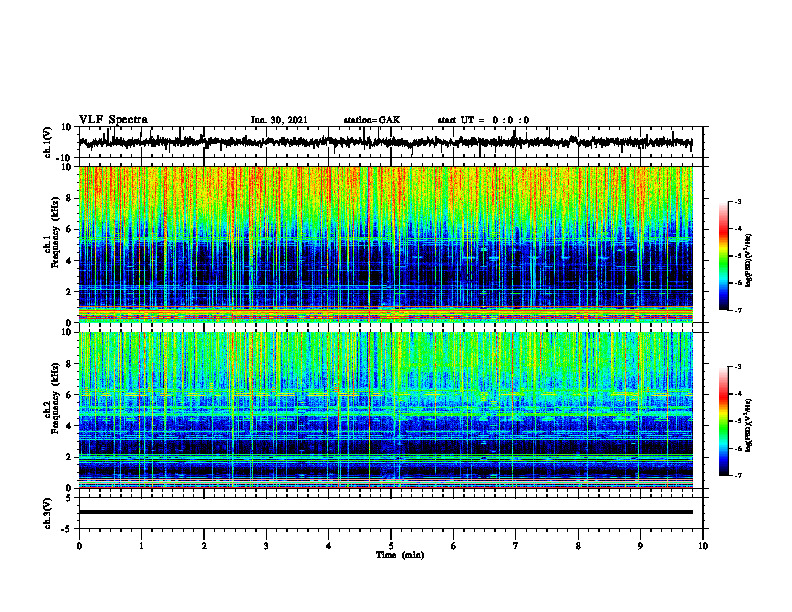Click the "VLF Spectra" plot title
Screen dimensions: 792x612
click(113, 120)
